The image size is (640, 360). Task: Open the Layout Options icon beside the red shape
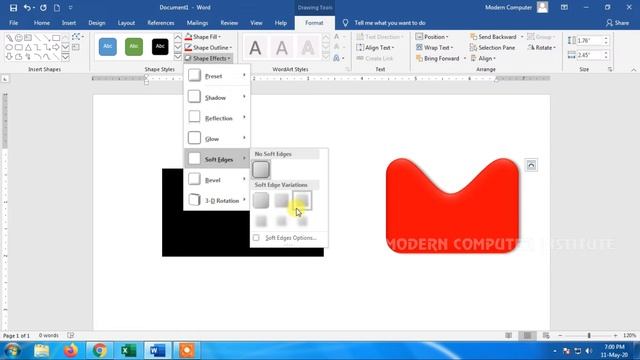point(531,165)
